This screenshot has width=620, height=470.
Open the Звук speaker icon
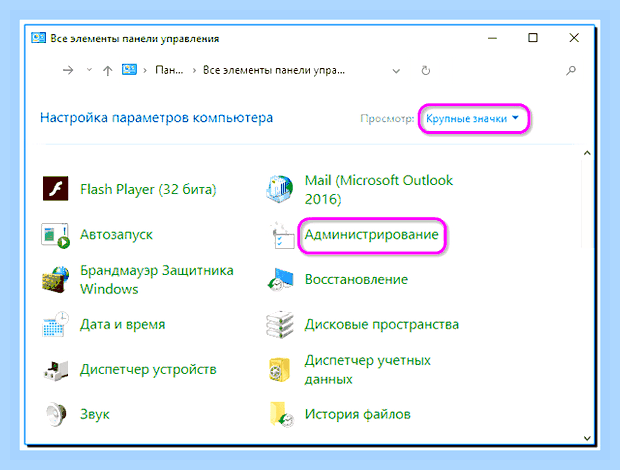pyautogui.click(x=55, y=414)
